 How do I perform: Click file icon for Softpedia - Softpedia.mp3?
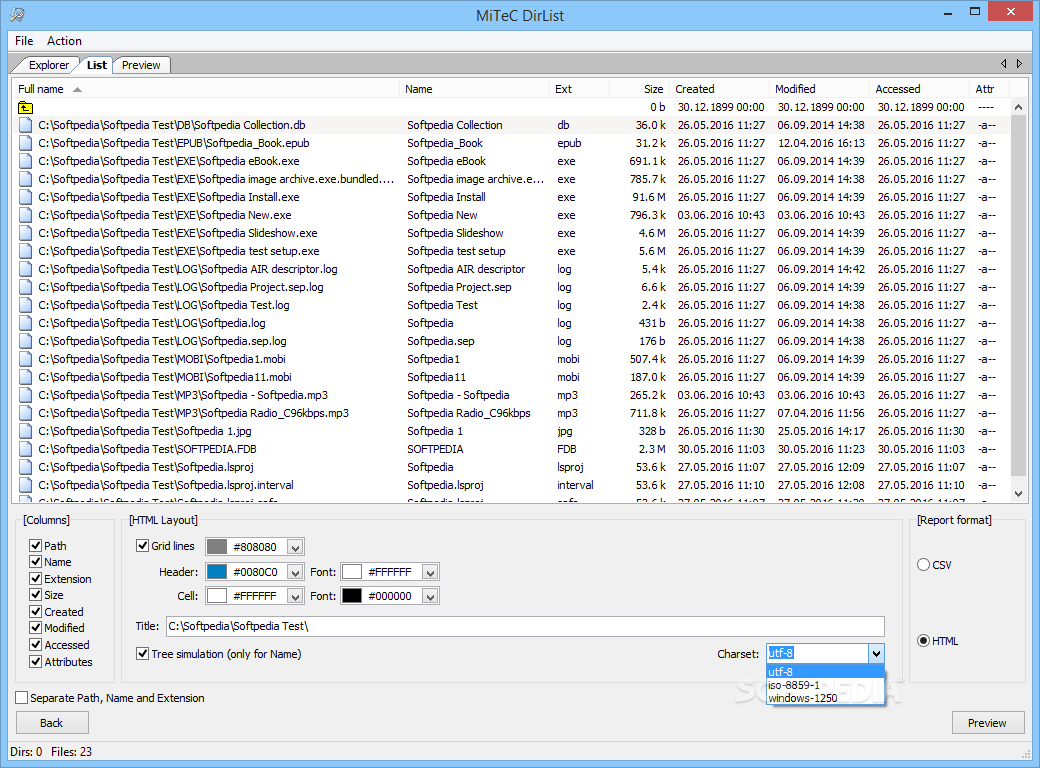[25, 395]
